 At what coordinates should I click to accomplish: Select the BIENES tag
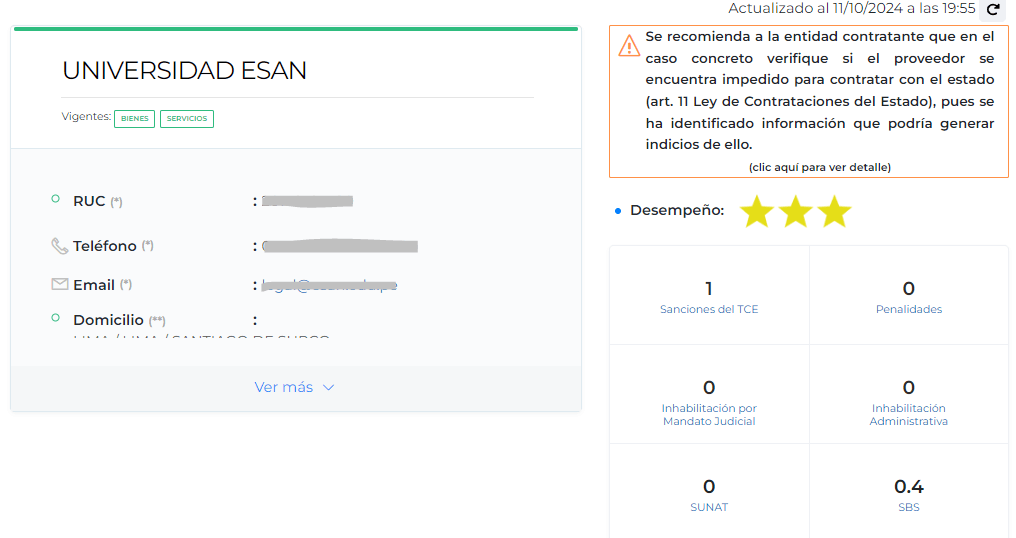[135, 119]
